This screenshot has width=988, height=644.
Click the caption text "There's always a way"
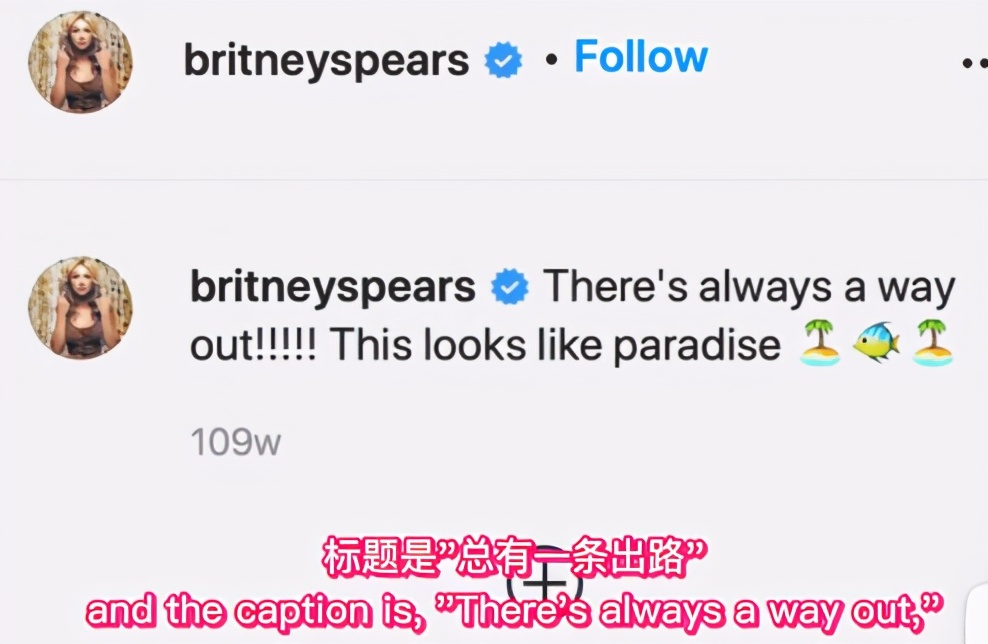point(750,287)
